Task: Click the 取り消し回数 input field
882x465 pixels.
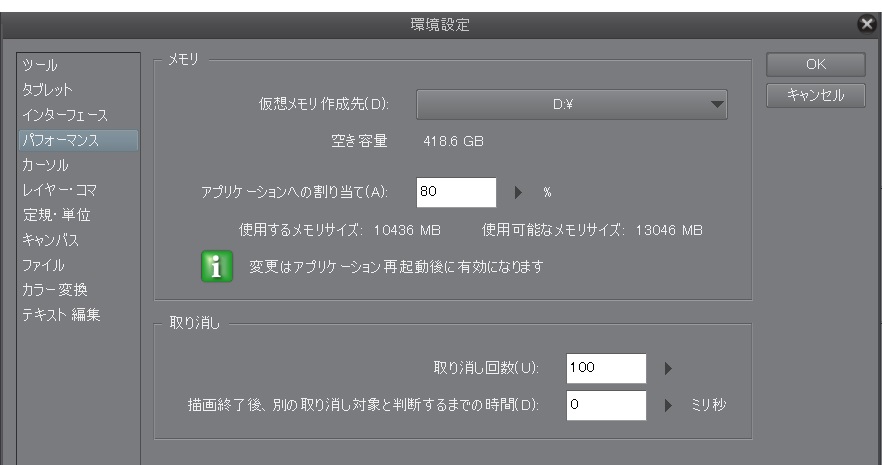Action: point(605,368)
